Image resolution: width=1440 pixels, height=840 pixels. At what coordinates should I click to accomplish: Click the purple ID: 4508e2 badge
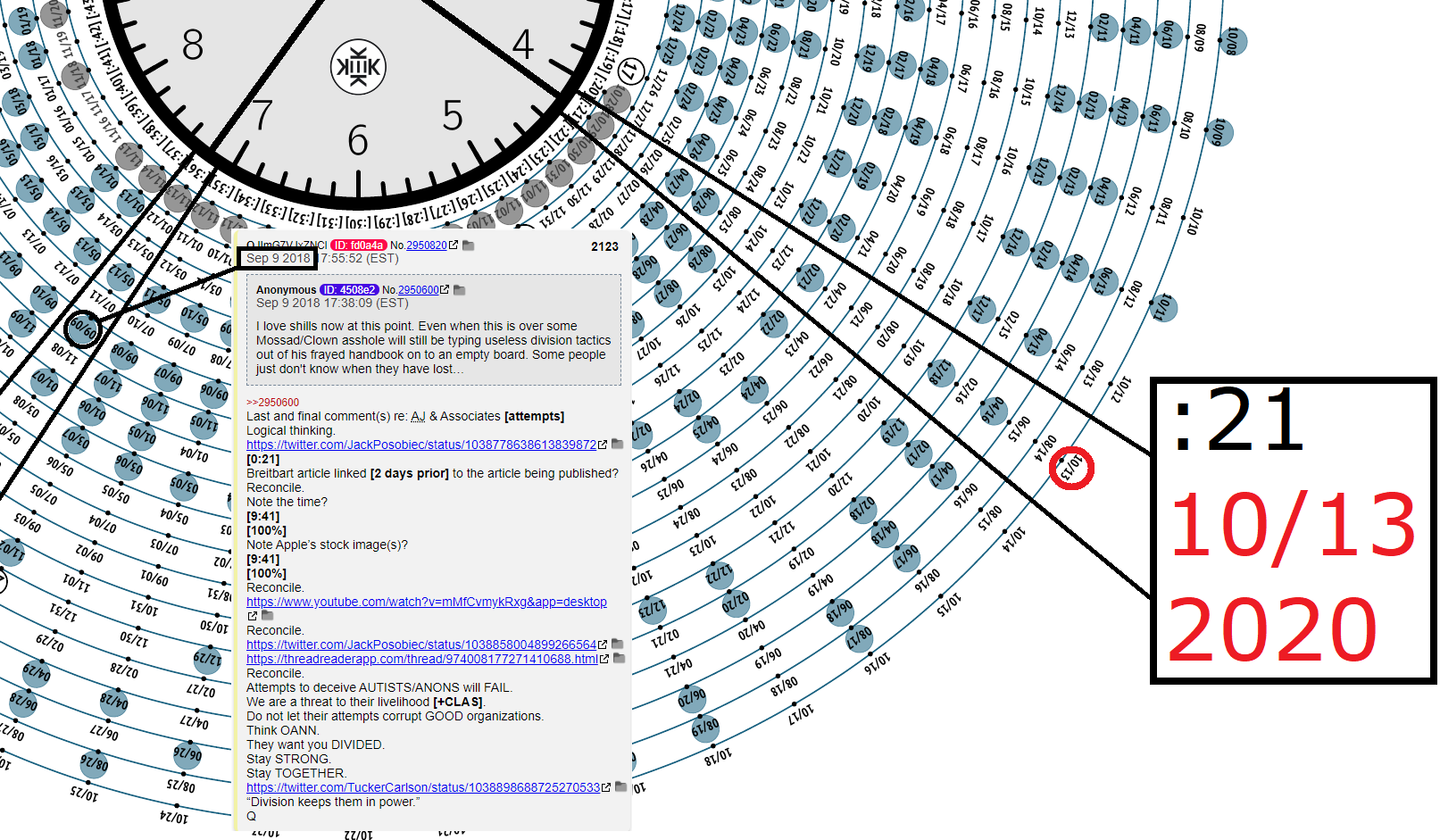349,290
